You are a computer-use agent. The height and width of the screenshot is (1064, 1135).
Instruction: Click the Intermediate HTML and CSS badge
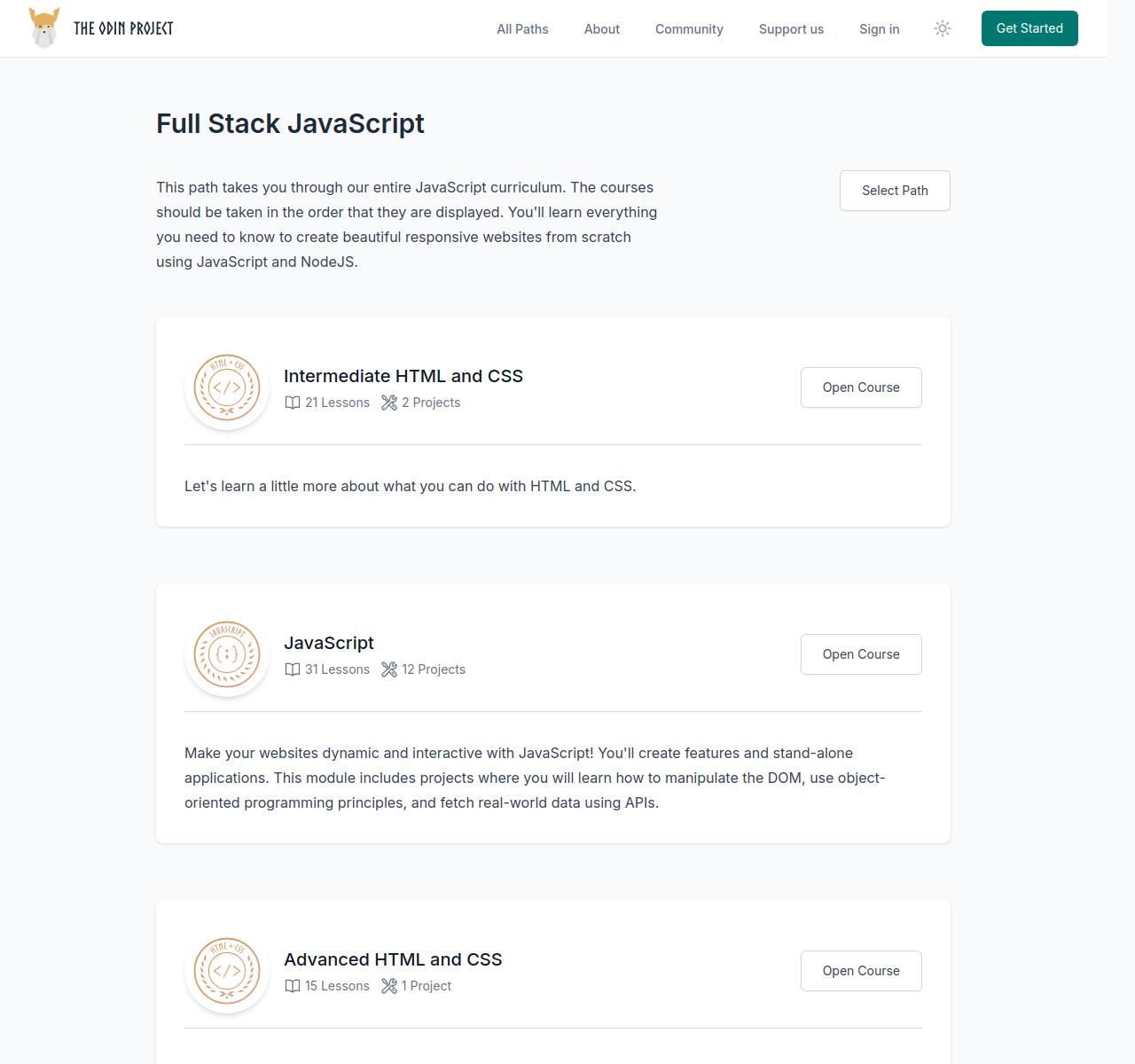(x=227, y=387)
